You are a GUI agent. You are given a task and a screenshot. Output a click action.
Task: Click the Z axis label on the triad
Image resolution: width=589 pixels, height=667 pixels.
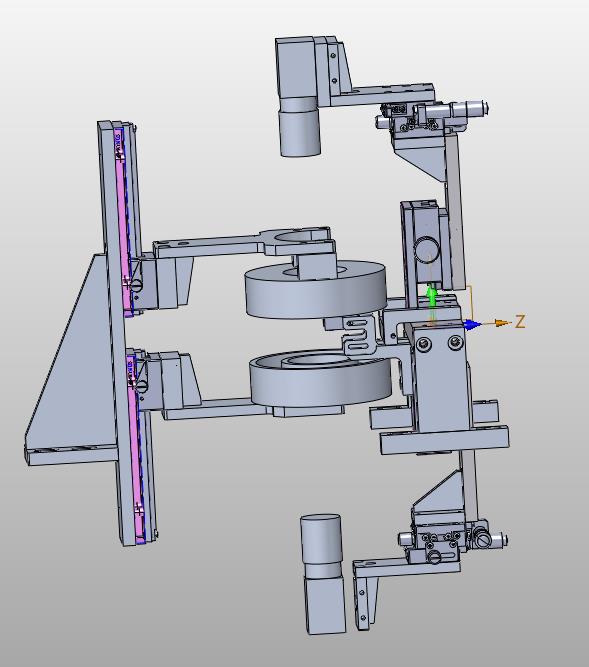[x=520, y=322]
